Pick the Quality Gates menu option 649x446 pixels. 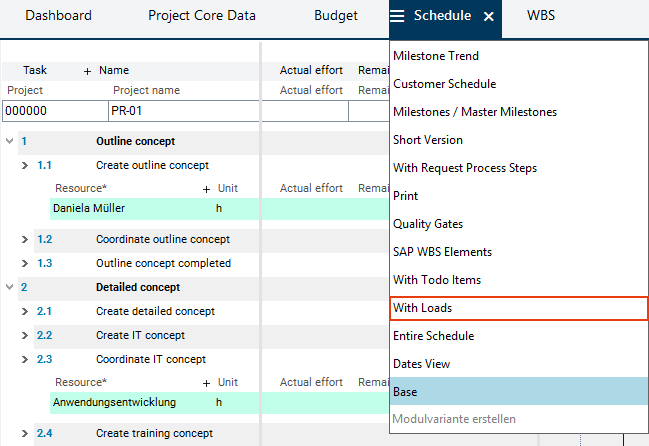428,224
